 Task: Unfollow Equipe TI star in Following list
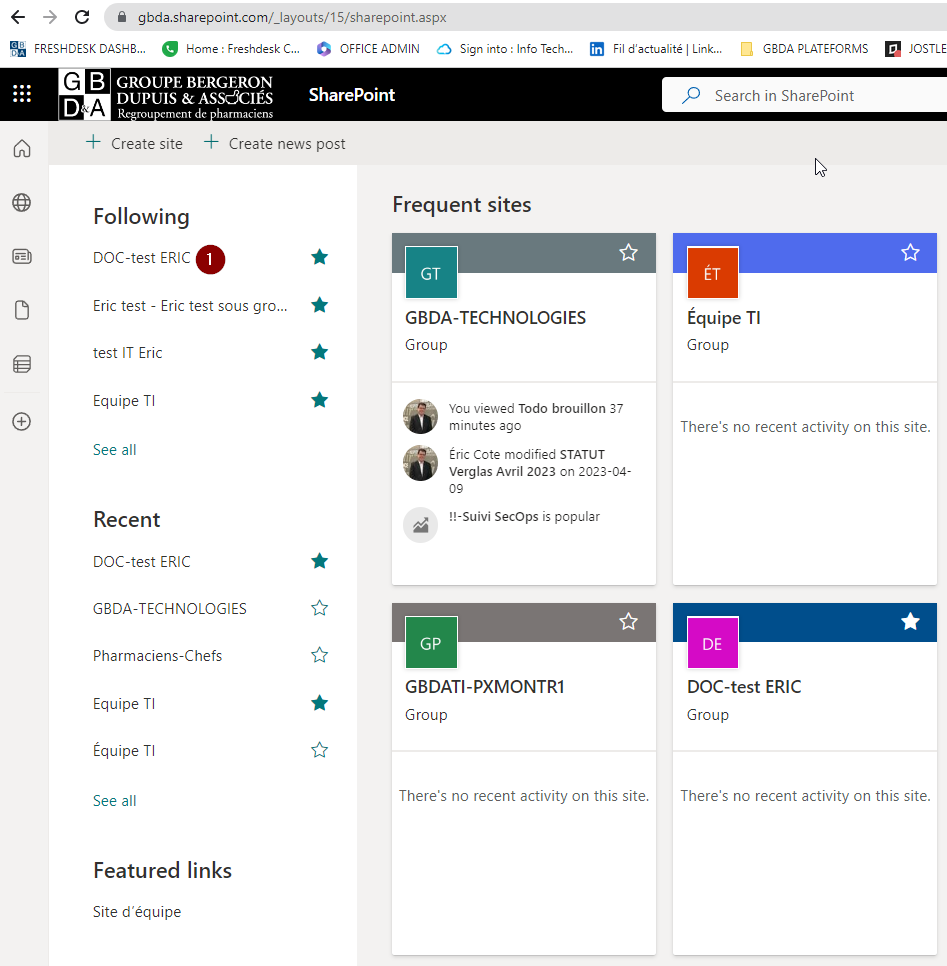pos(319,400)
